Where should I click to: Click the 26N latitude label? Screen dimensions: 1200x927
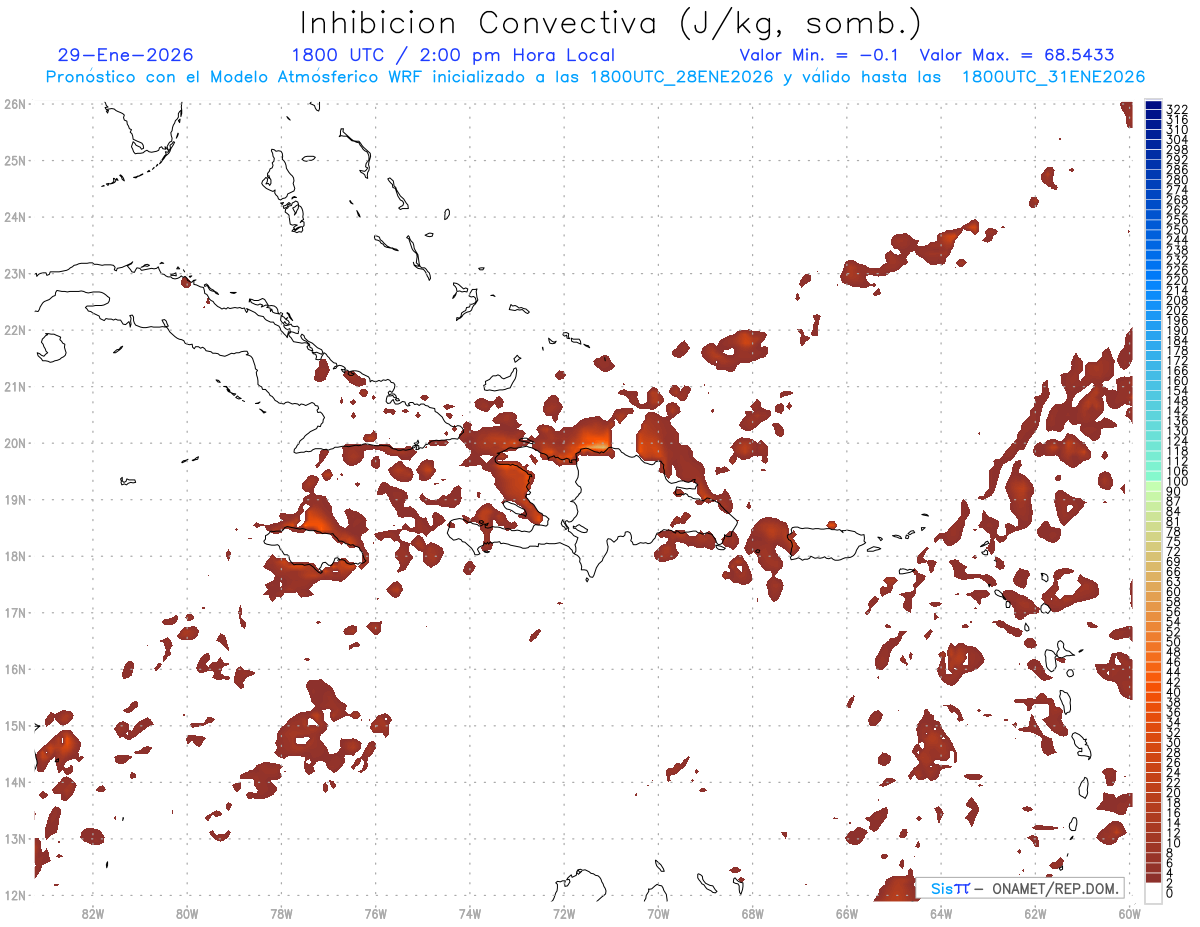click(x=14, y=104)
